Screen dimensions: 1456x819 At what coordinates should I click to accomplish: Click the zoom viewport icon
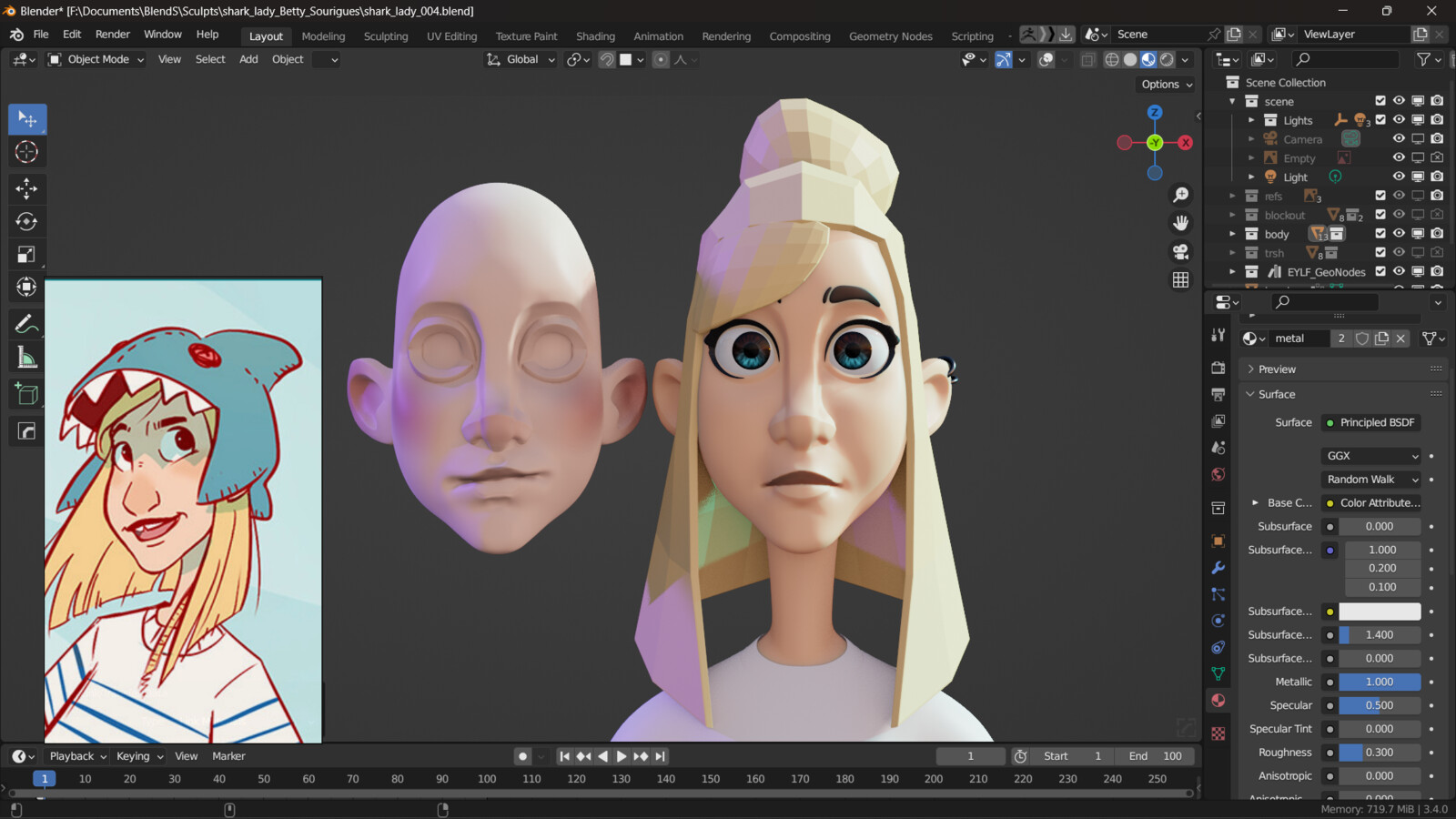point(1180,195)
